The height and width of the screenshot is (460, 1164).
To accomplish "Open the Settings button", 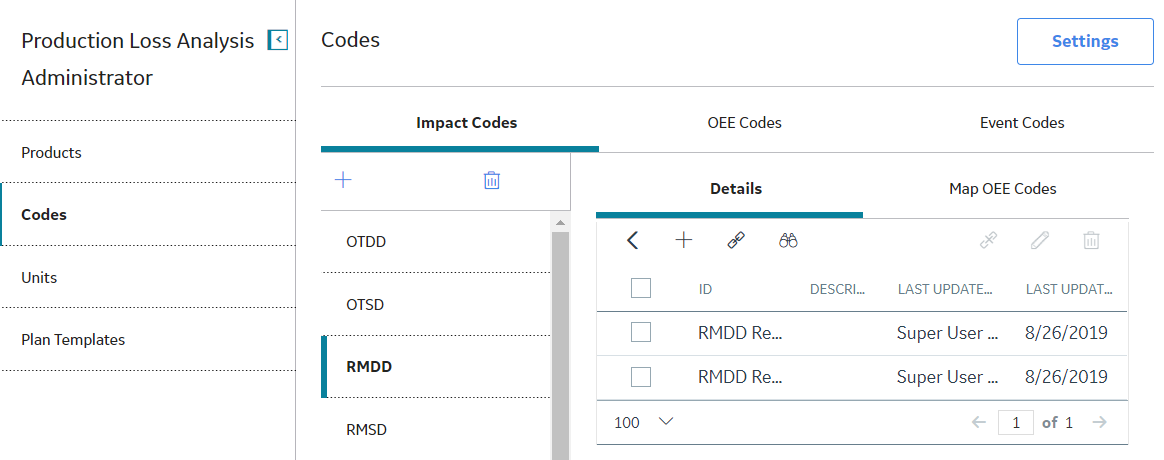I will click(x=1085, y=42).
